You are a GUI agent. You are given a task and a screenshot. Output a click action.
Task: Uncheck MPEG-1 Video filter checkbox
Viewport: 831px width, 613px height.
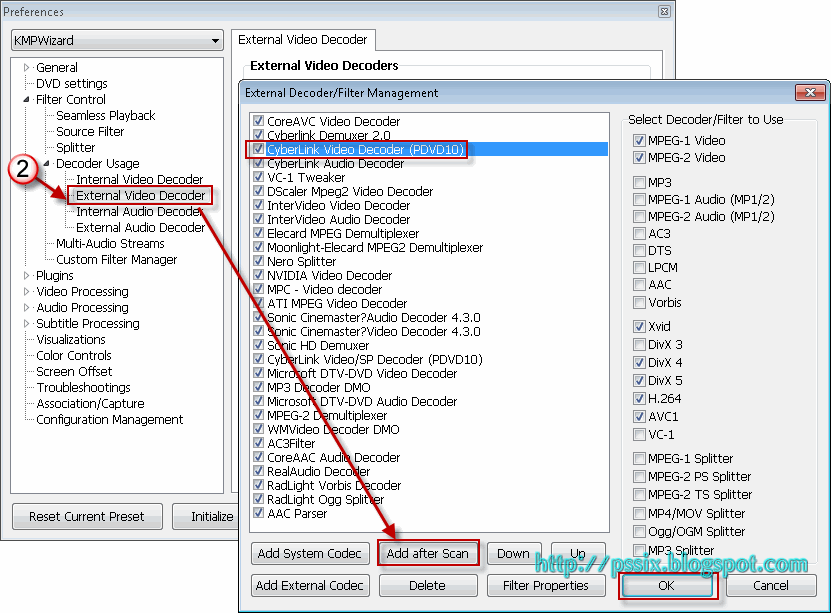pyautogui.click(x=639, y=140)
